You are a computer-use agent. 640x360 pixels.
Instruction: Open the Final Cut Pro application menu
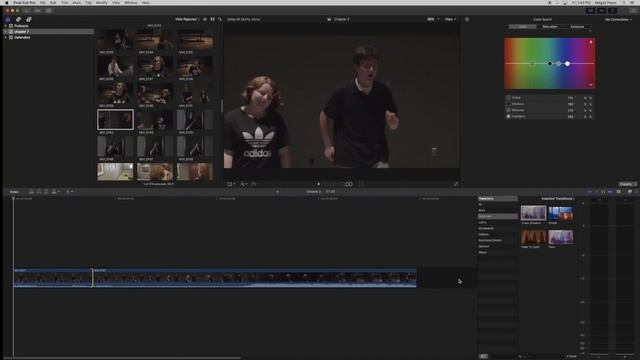tap(24, 2)
